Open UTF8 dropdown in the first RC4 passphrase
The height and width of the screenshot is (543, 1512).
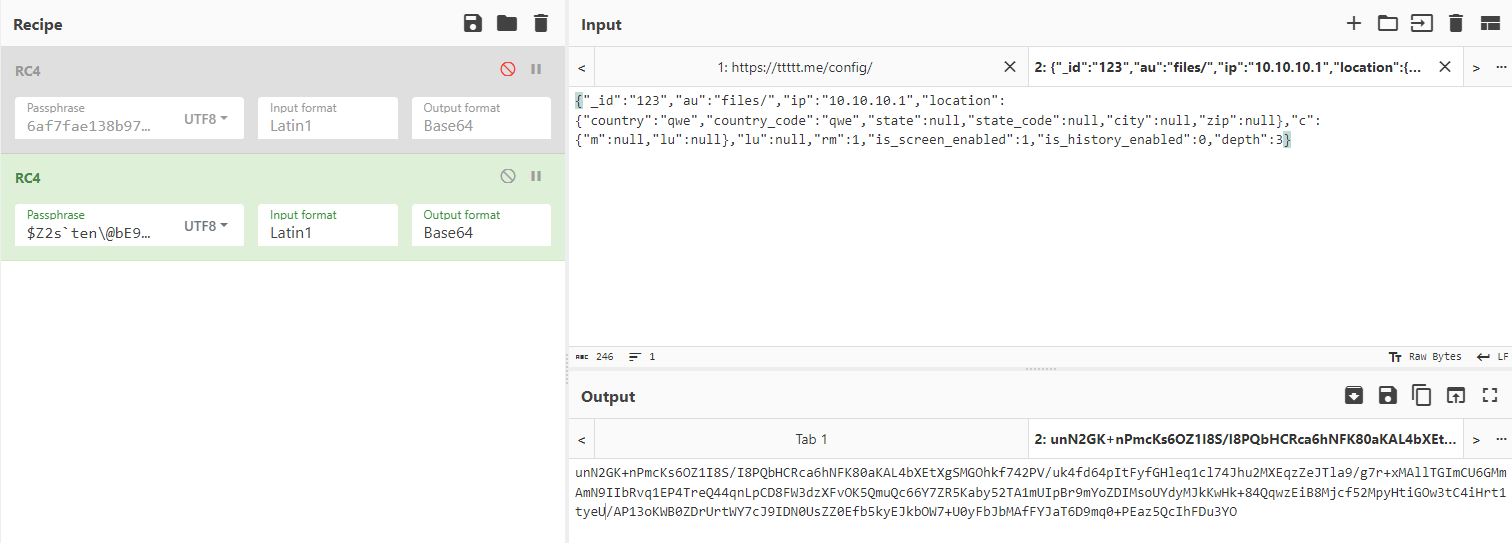click(206, 118)
